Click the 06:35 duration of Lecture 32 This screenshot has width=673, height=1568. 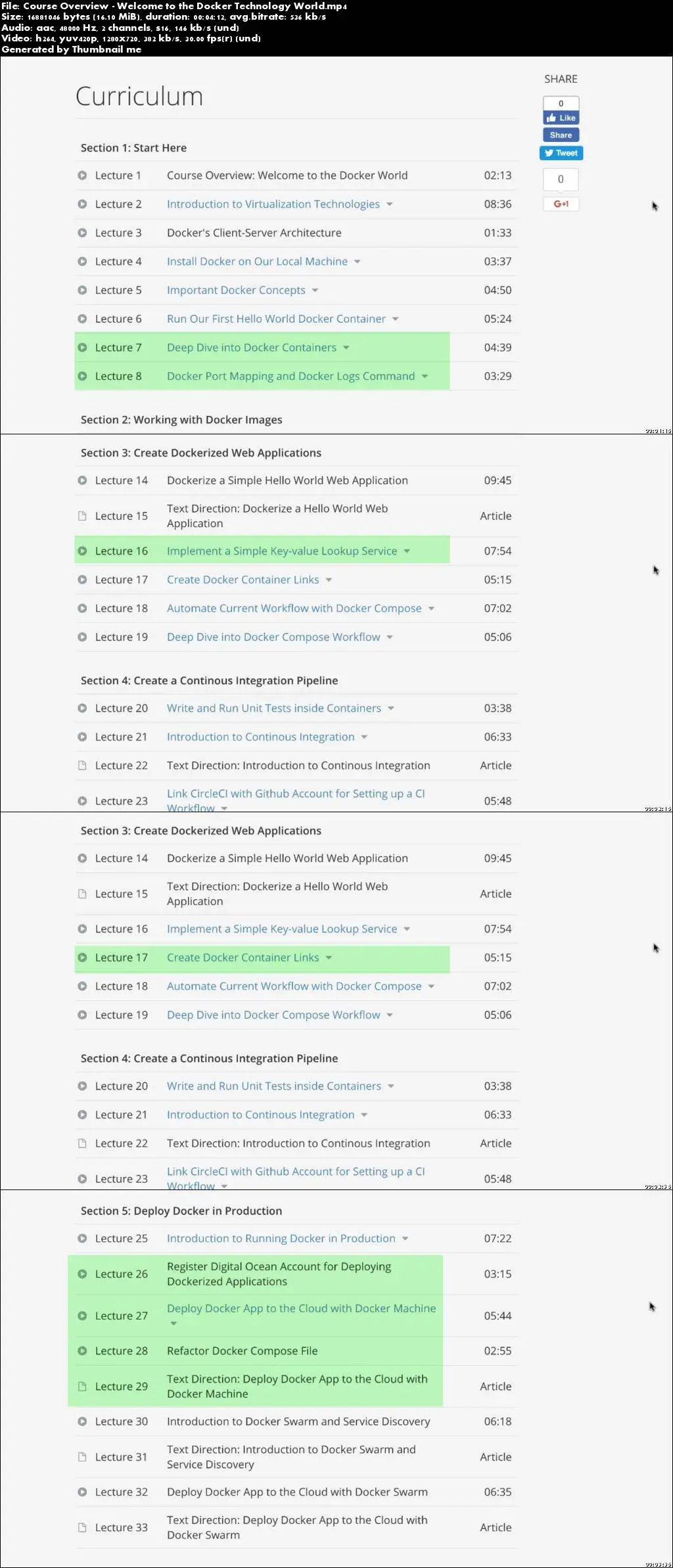tap(498, 1492)
